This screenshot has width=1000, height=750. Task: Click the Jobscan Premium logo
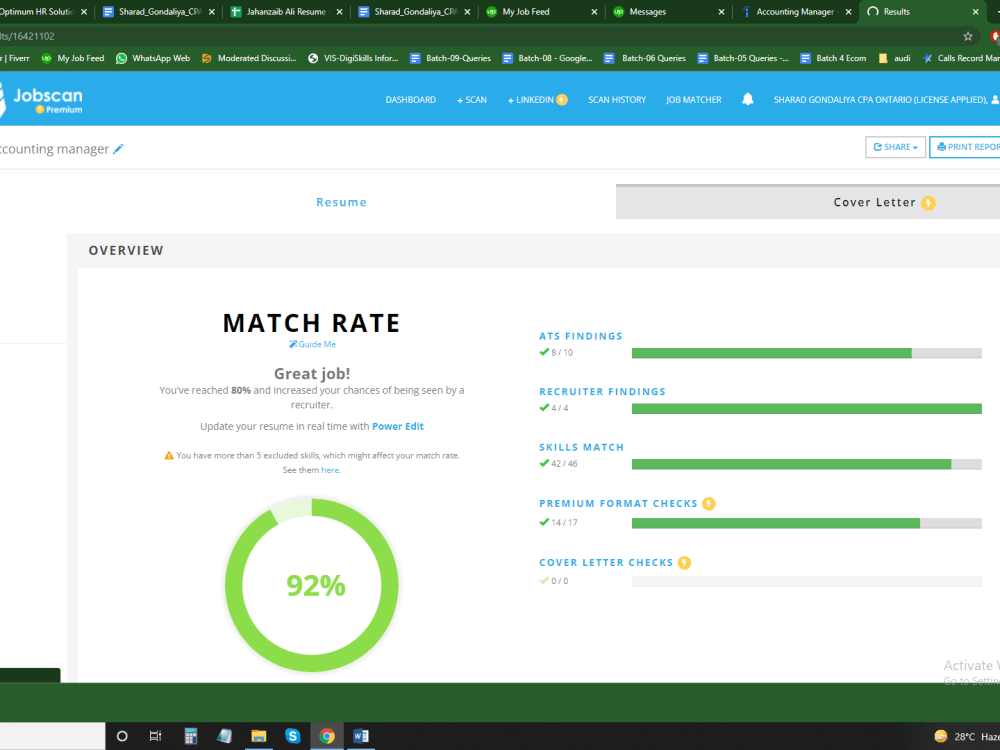point(41,100)
